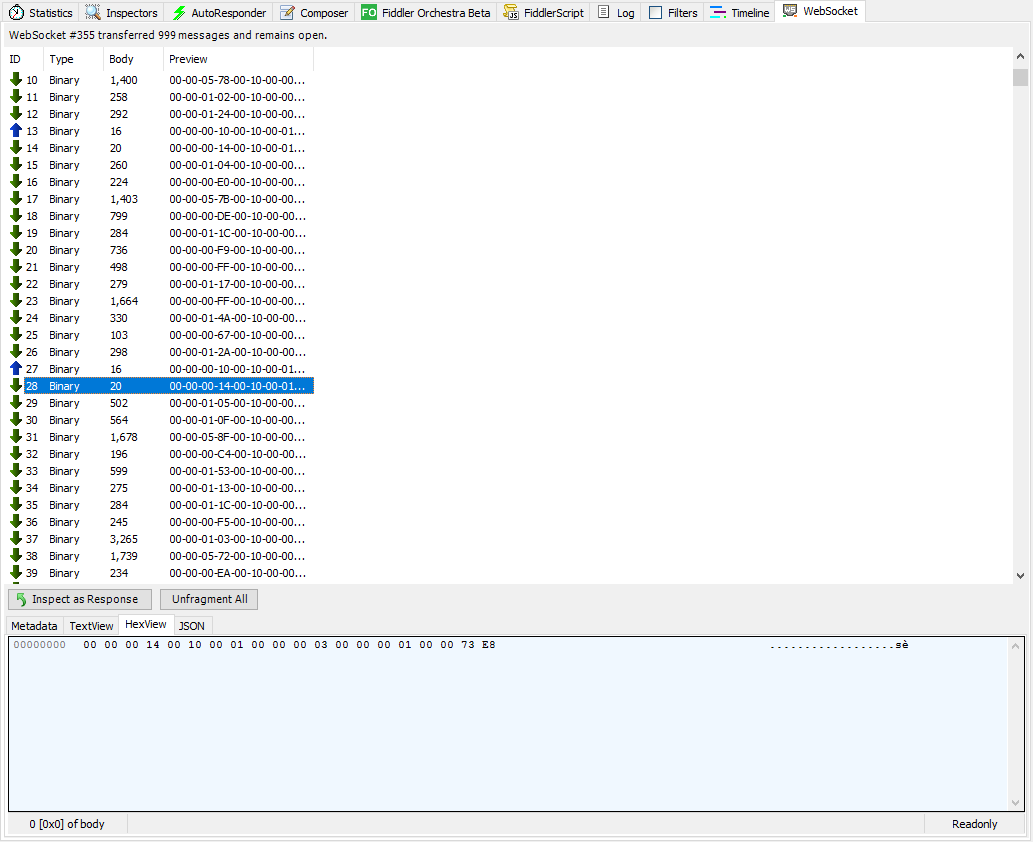Switch to the TextView tab
Image resolution: width=1033 pixels, height=842 pixels.
pyautogui.click(x=91, y=626)
